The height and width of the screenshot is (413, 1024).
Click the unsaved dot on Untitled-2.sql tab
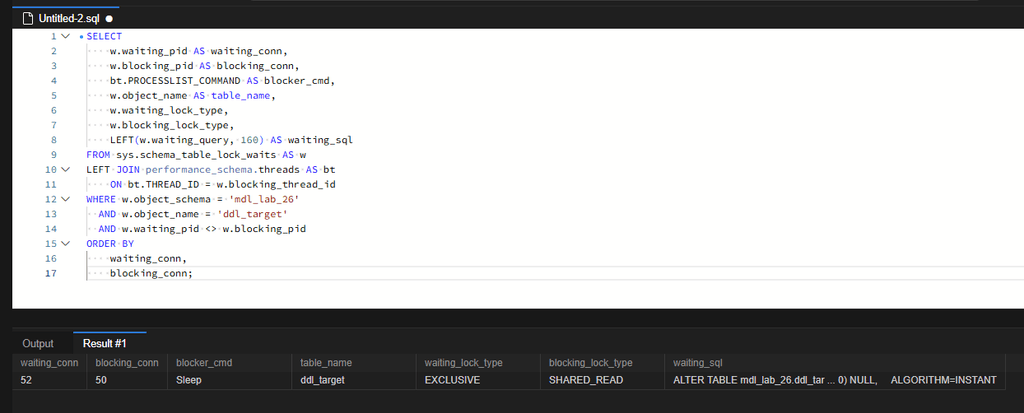pyautogui.click(x=109, y=19)
